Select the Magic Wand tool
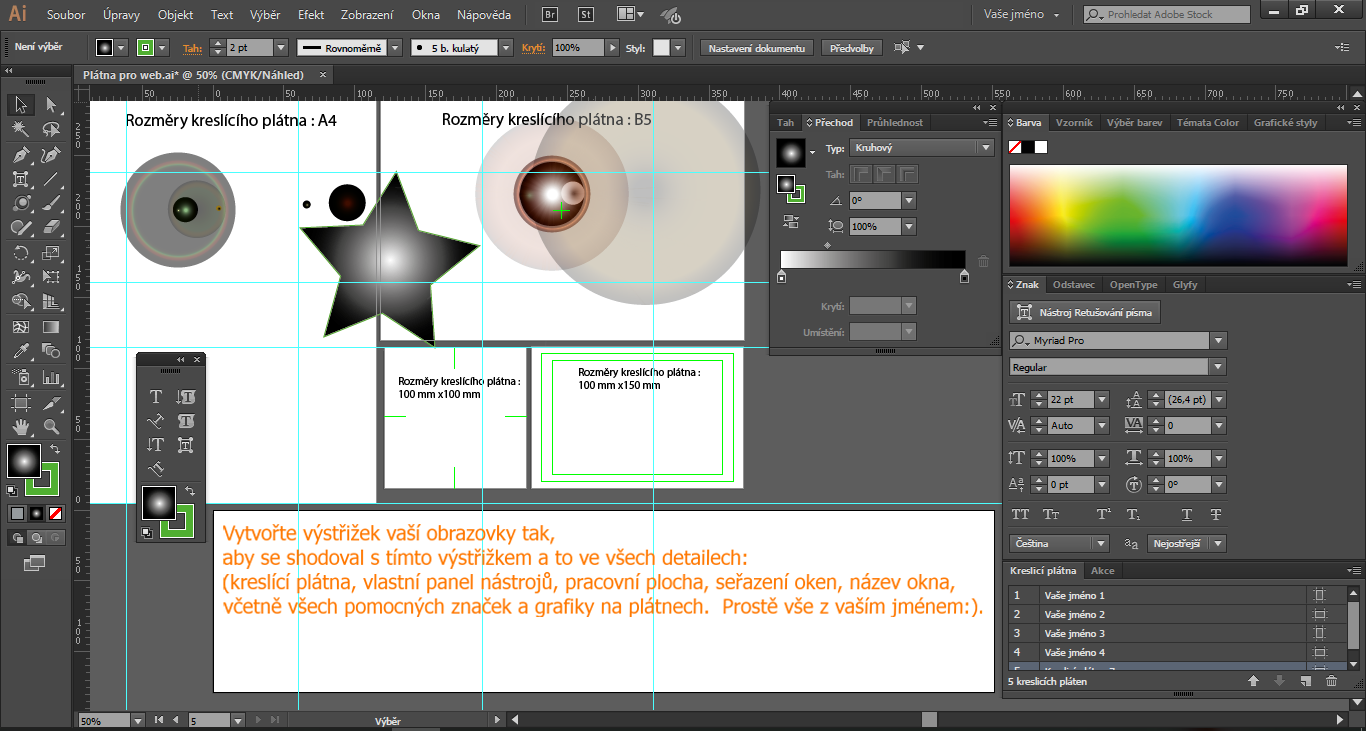Screen dimensions: 1366x731 pos(20,129)
